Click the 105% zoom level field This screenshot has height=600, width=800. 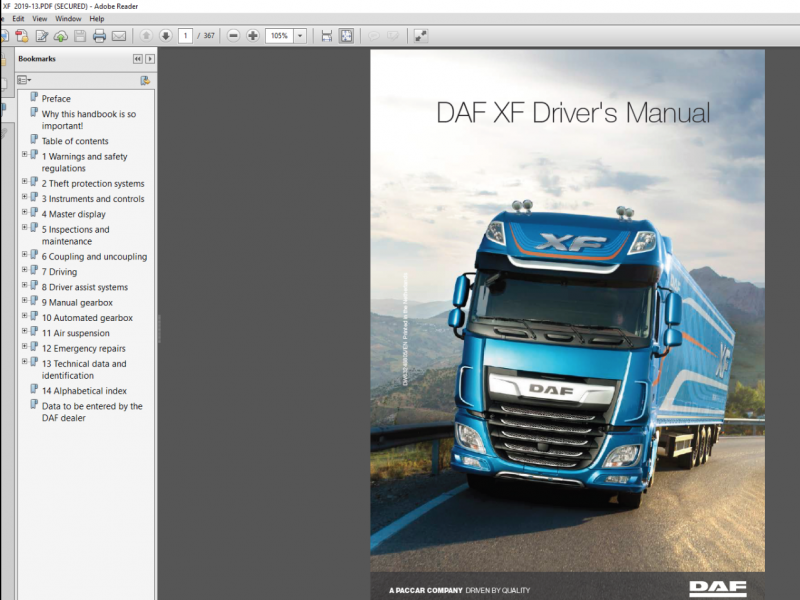[x=279, y=36]
